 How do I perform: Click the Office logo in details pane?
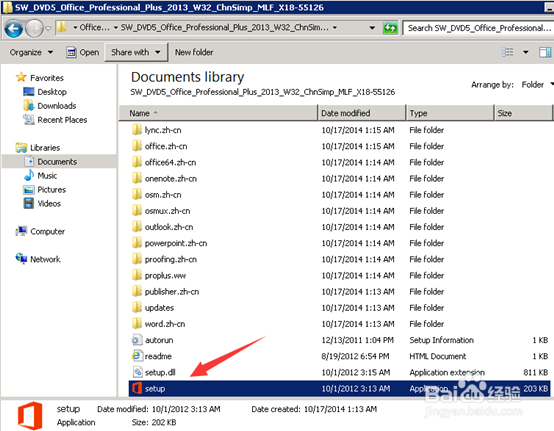click(x=30, y=415)
